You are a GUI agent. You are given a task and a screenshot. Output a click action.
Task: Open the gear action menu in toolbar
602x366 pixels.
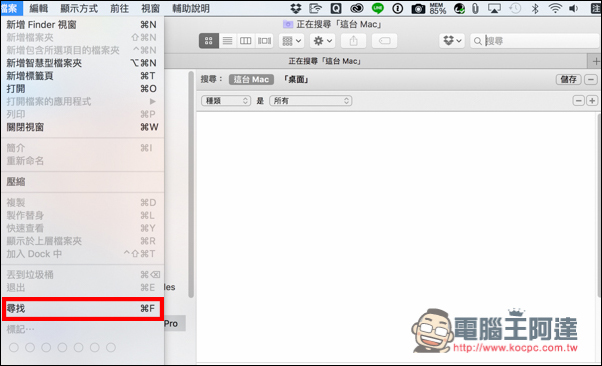(322, 41)
